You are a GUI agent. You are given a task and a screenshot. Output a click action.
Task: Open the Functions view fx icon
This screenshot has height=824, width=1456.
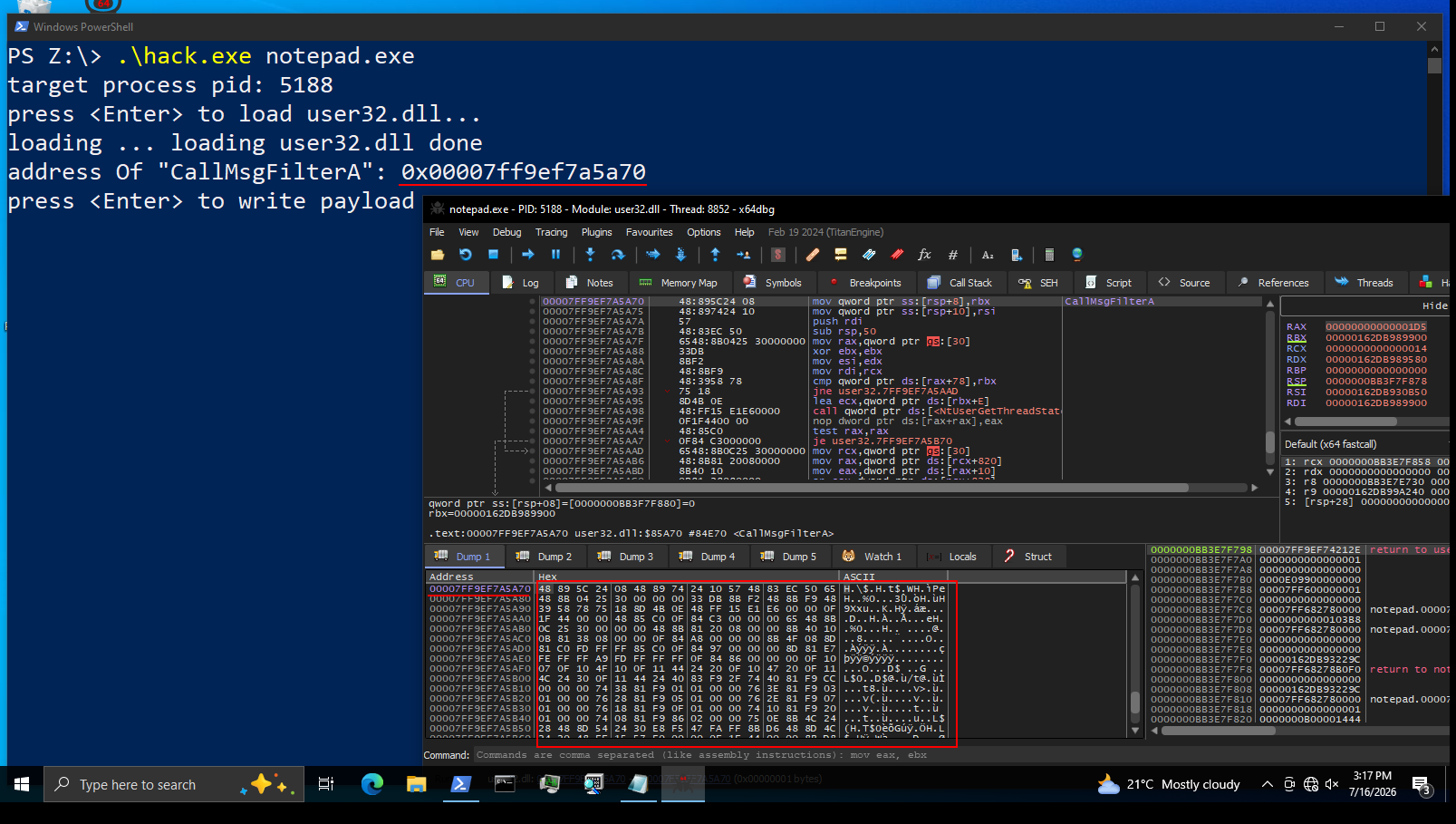pos(925,255)
